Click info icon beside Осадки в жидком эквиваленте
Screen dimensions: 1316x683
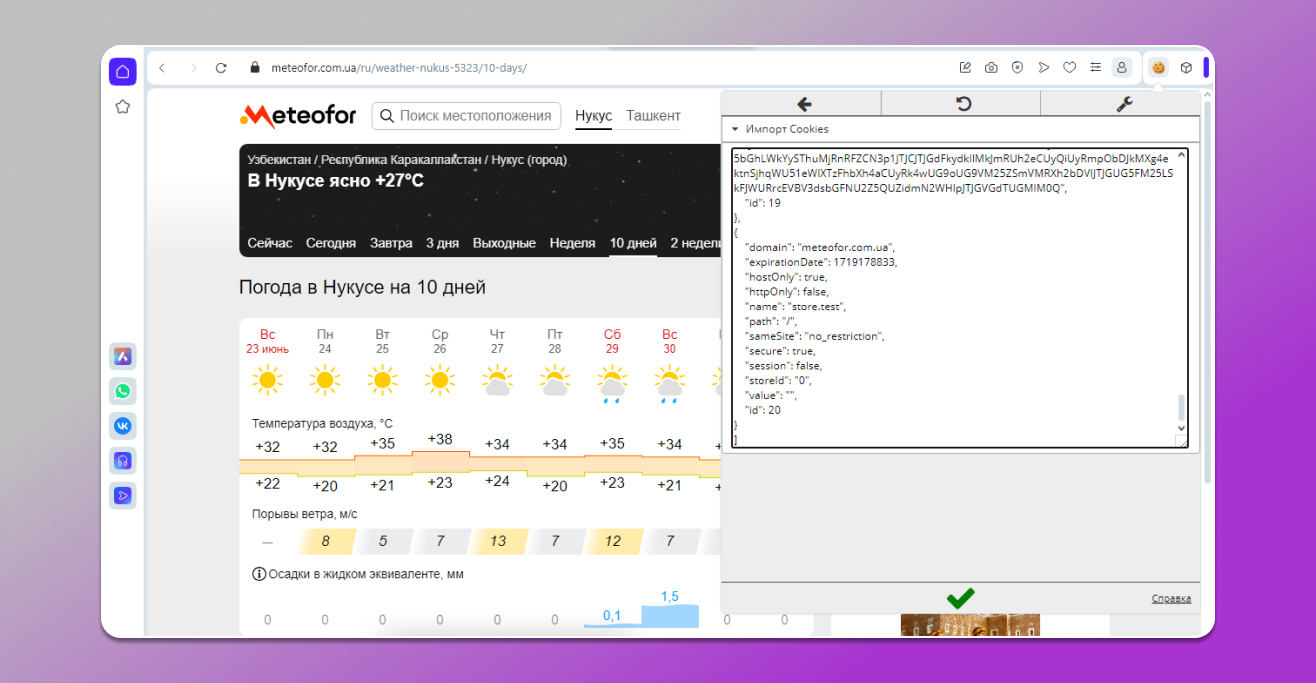pyautogui.click(x=259, y=574)
